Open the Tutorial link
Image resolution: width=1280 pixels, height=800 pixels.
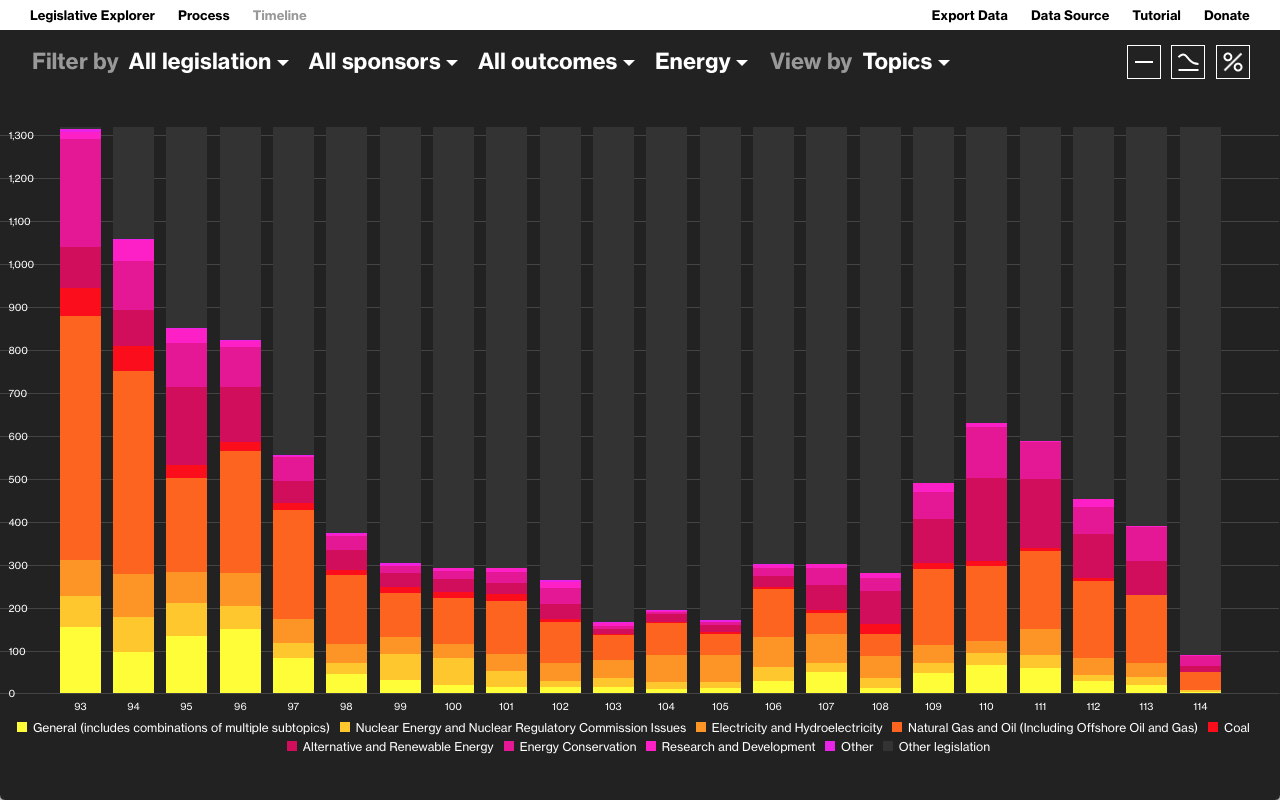point(1156,15)
